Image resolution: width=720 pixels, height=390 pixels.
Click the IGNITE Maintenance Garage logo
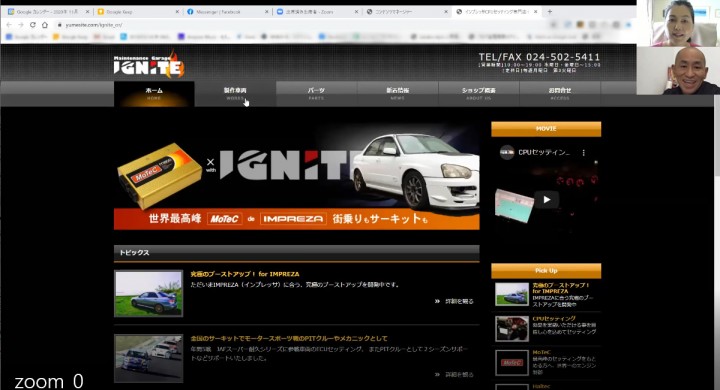point(149,64)
